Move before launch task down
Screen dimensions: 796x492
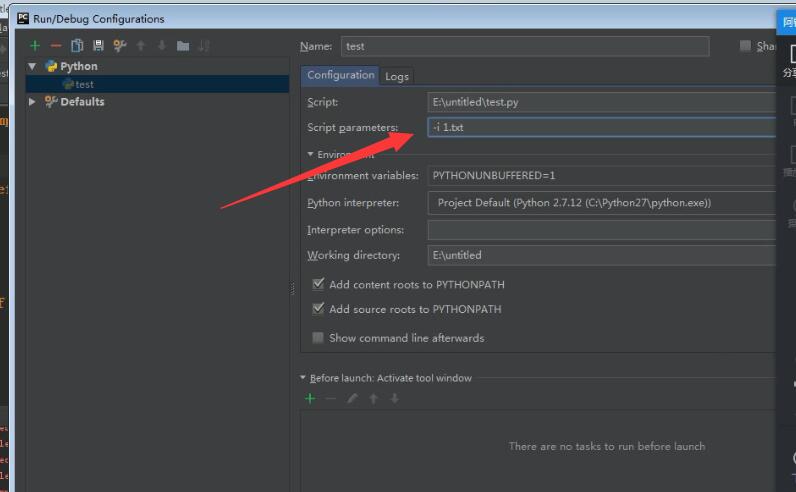(394, 399)
